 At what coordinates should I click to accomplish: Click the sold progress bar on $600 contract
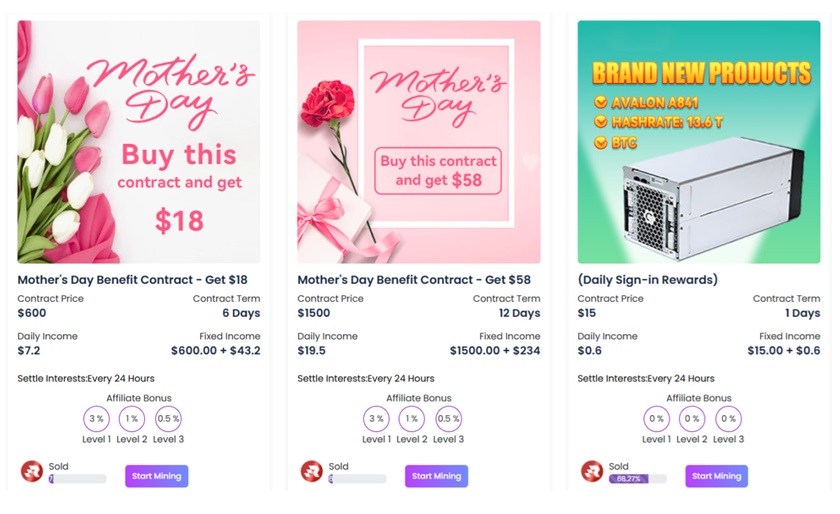point(78,479)
